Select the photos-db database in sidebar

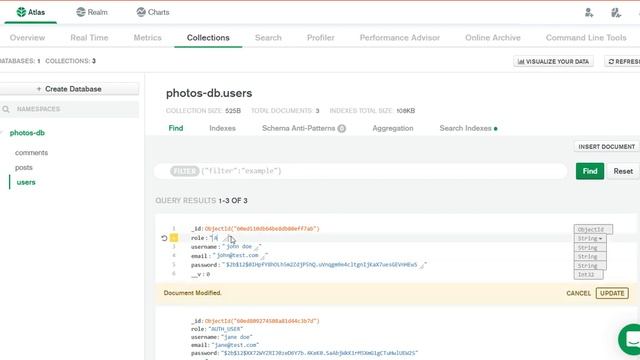(27, 133)
